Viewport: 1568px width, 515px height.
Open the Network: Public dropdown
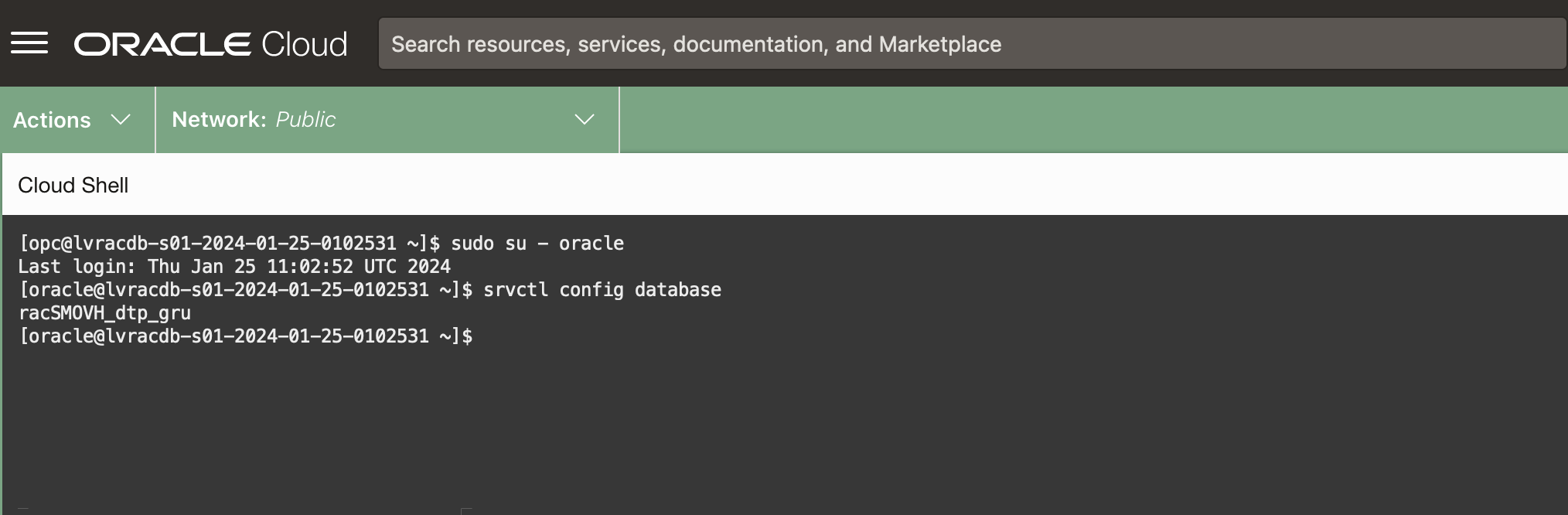(387, 120)
